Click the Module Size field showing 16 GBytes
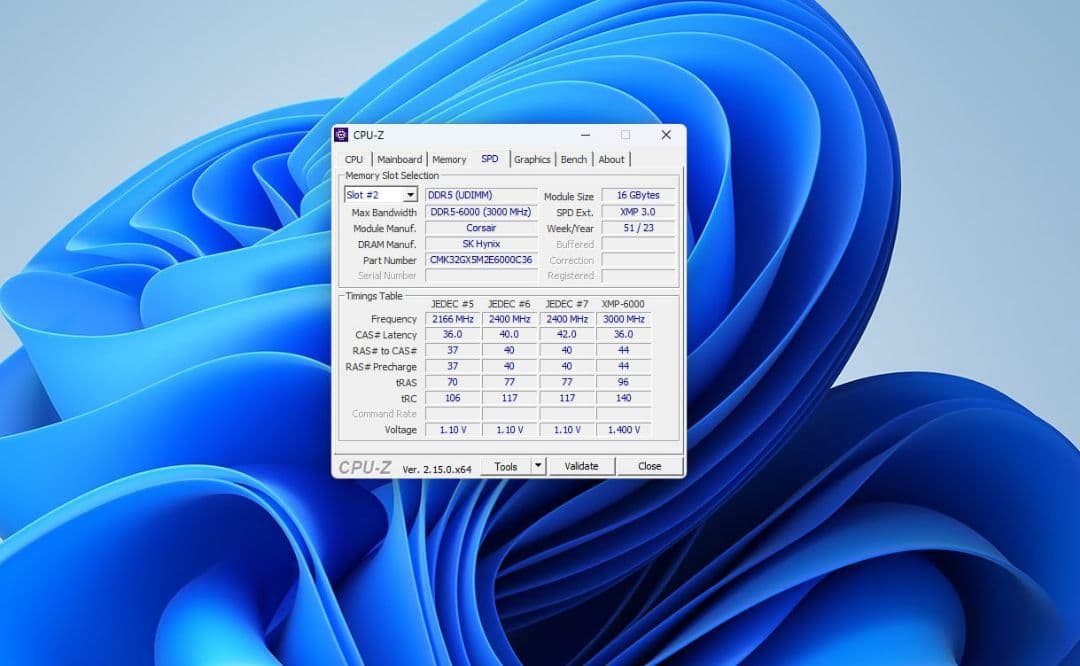 click(x=638, y=195)
